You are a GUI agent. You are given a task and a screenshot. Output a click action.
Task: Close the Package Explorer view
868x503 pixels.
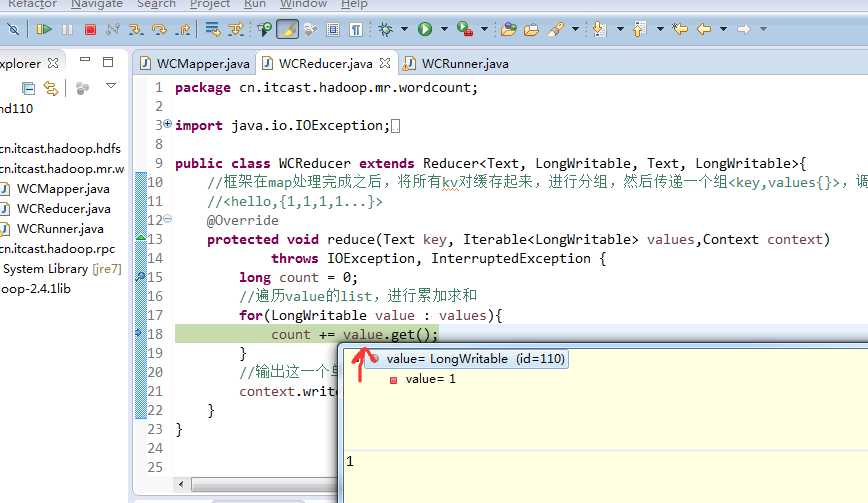[53, 63]
